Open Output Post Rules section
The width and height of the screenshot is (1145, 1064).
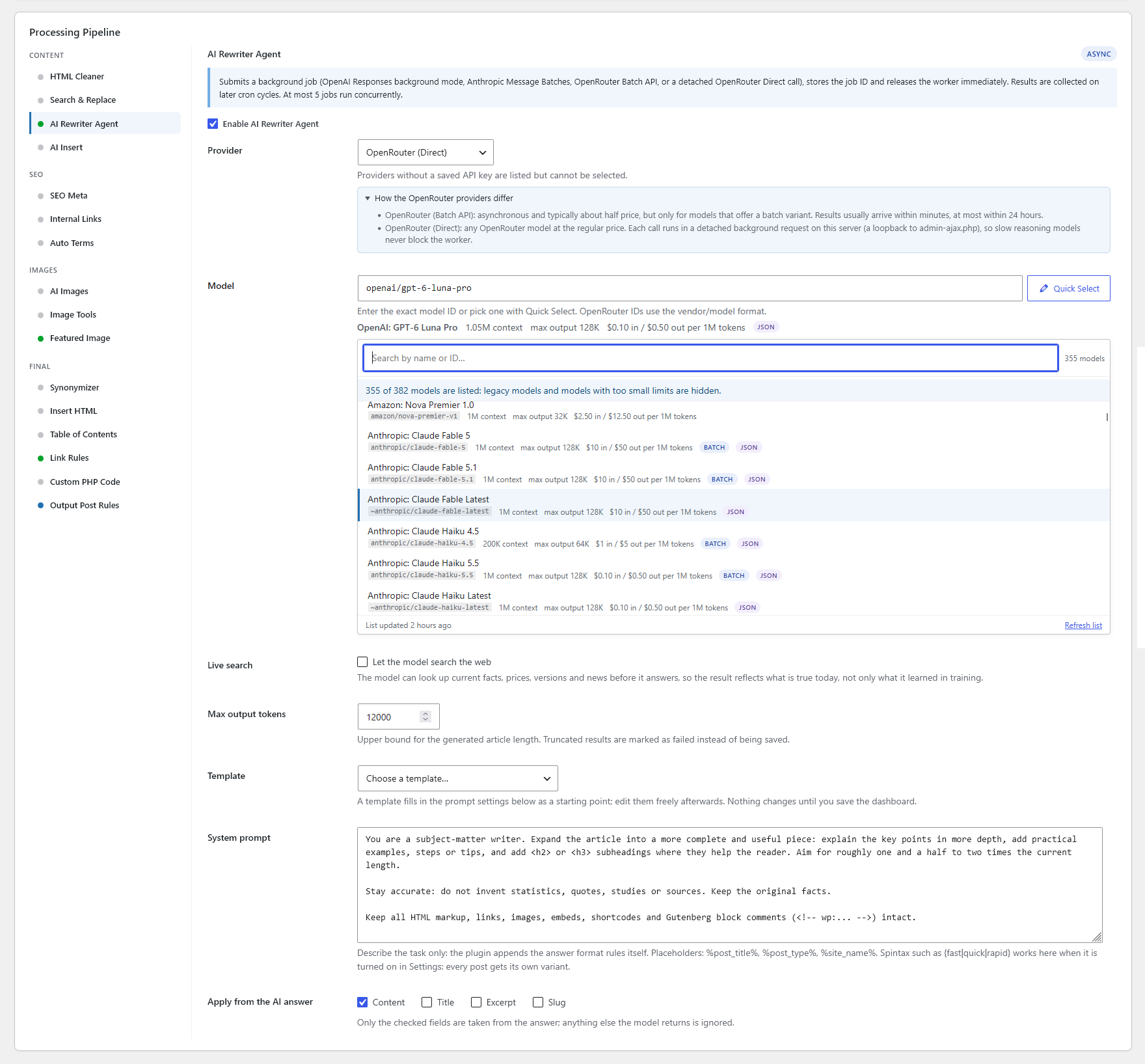point(105,505)
